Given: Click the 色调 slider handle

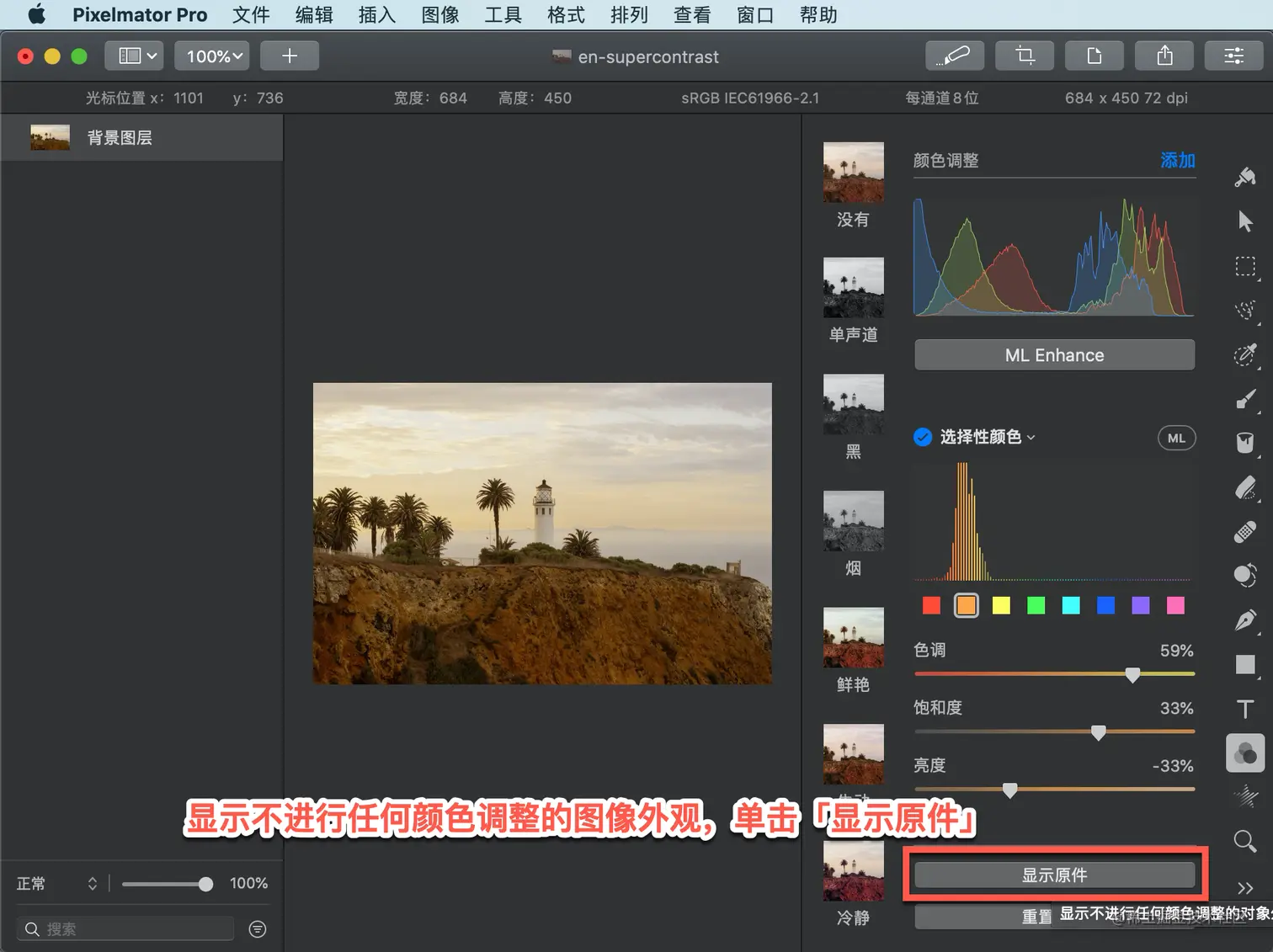Looking at the screenshot, I should point(1133,674).
